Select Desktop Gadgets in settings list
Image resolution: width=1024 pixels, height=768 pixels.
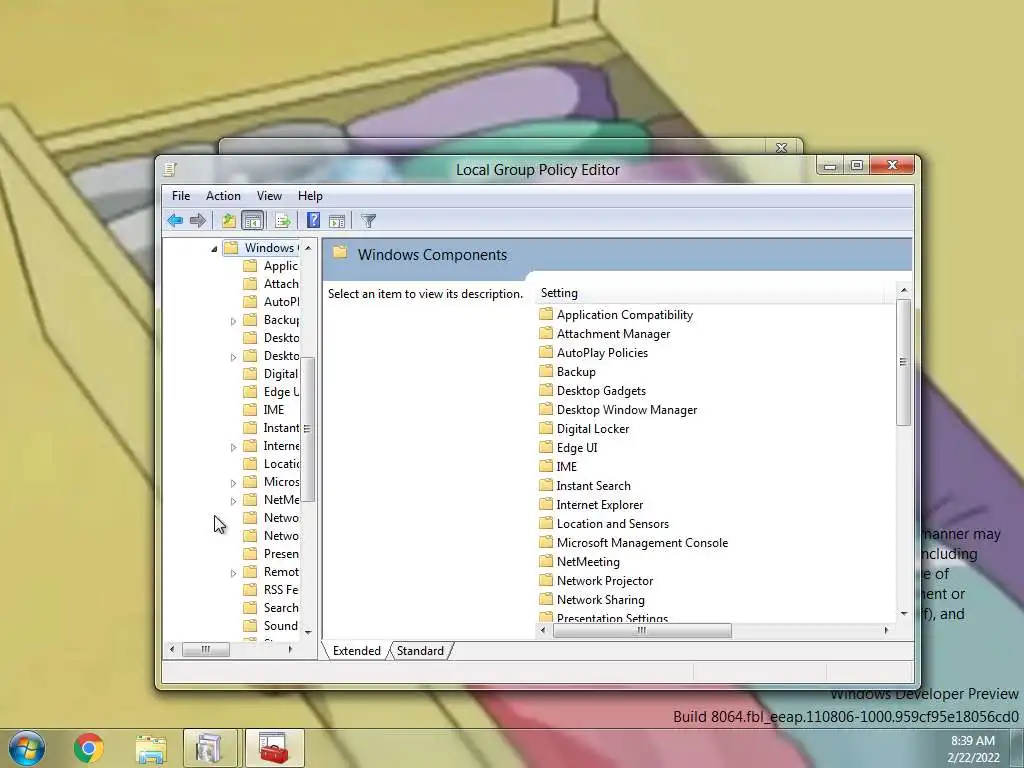[592, 391]
